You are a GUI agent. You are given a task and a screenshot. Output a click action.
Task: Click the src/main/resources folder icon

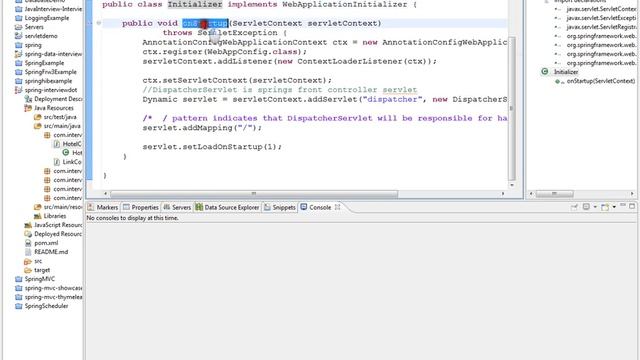[x=38, y=207]
